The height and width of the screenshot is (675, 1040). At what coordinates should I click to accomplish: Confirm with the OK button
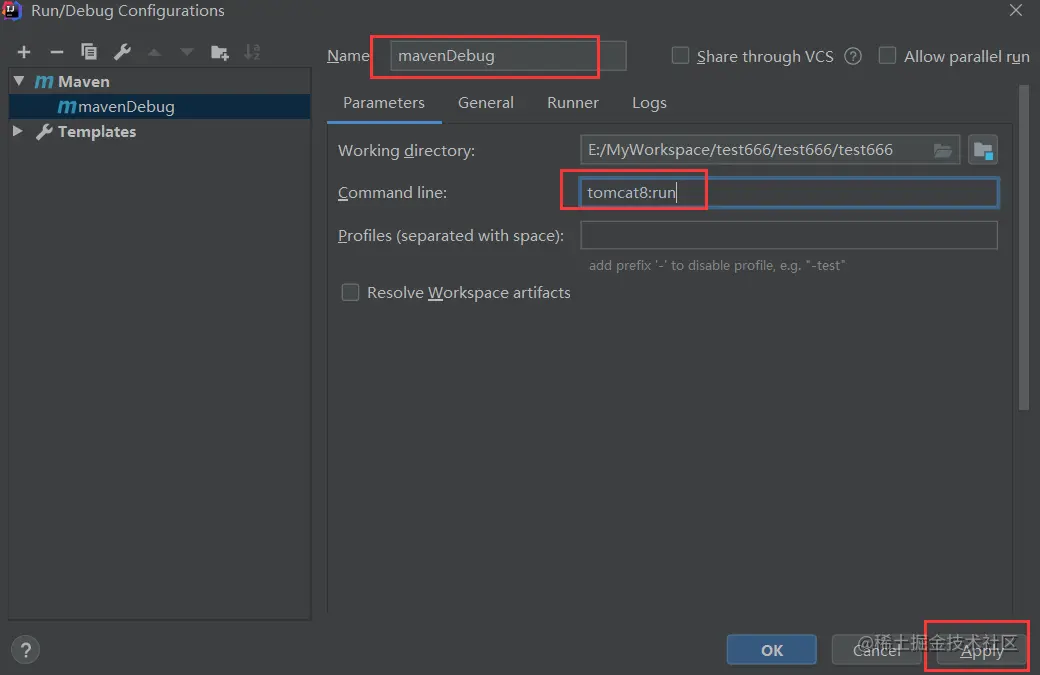click(x=771, y=650)
